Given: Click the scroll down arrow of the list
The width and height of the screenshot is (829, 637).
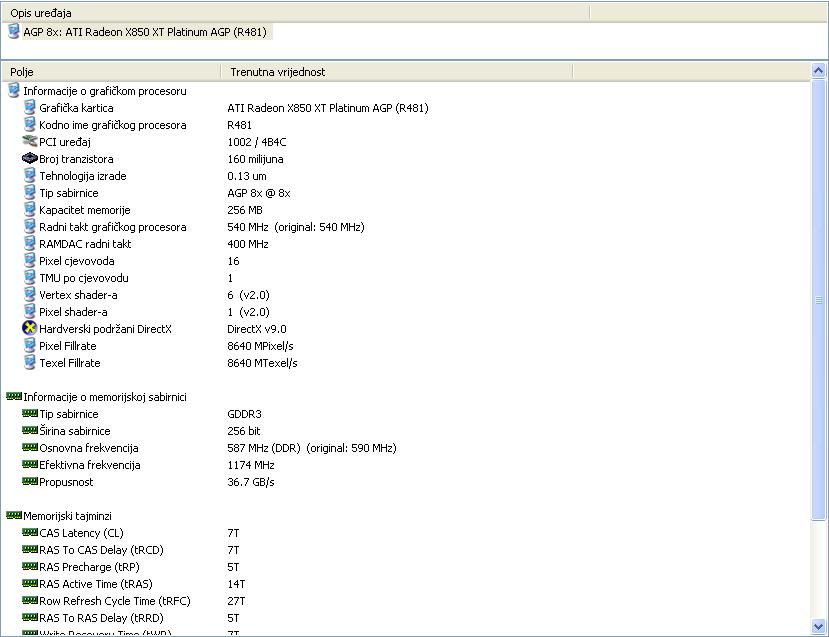Looking at the screenshot, I should tap(819, 628).
